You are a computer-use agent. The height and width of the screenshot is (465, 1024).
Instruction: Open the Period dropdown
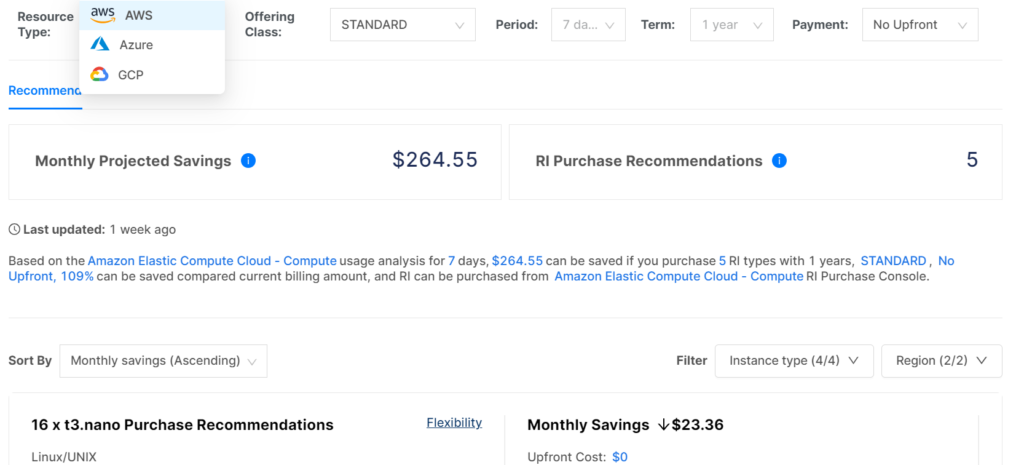click(588, 25)
